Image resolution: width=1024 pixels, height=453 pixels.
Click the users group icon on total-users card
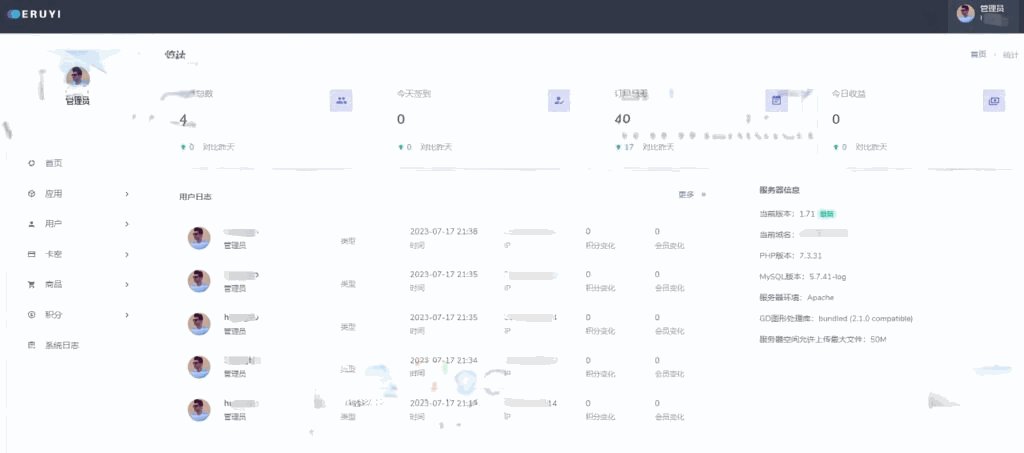(341, 101)
